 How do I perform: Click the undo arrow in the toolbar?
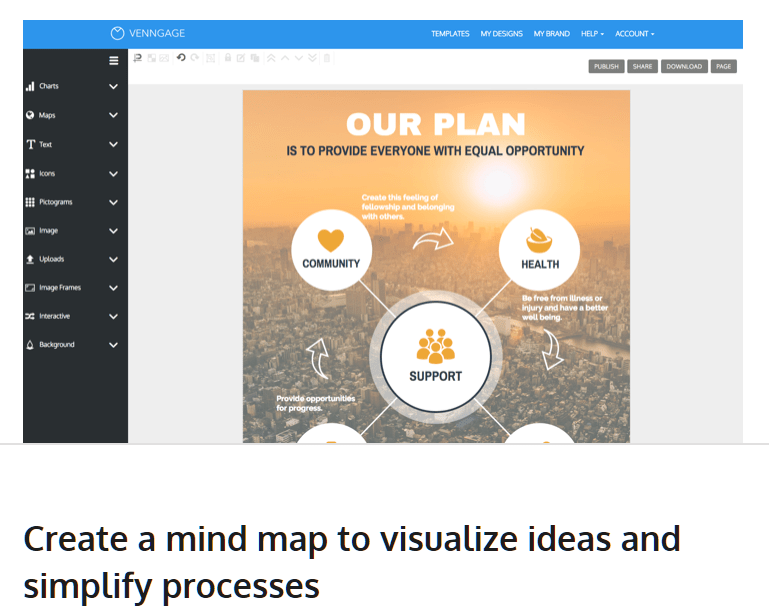point(181,58)
